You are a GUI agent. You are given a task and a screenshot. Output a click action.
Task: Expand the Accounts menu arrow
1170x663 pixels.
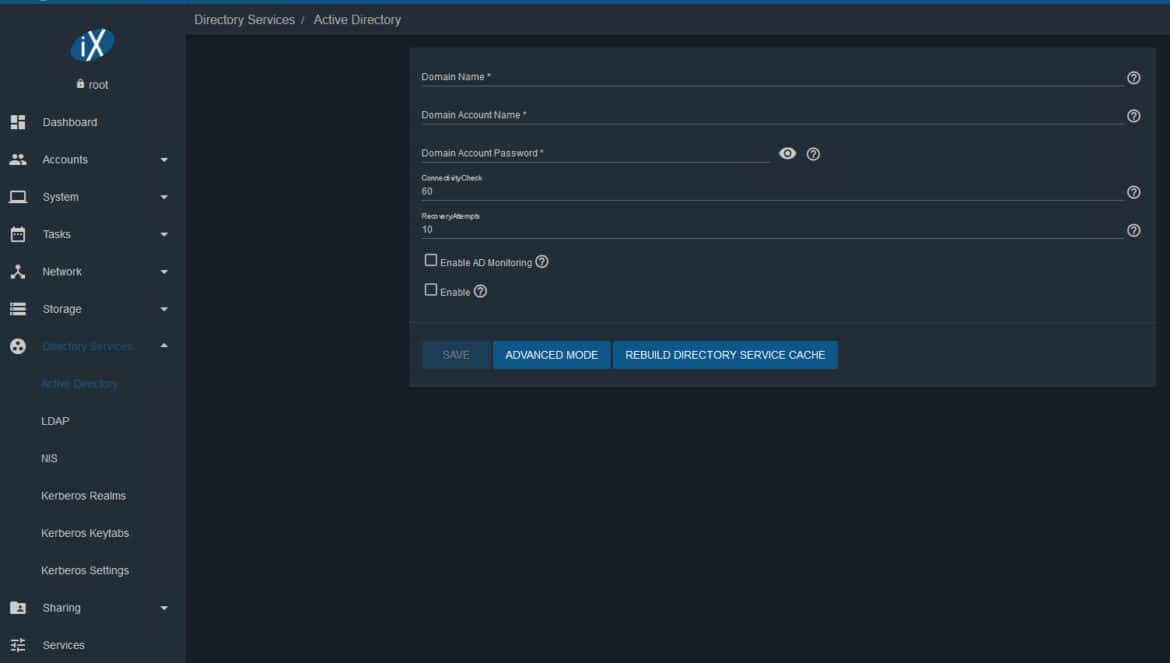tap(164, 160)
